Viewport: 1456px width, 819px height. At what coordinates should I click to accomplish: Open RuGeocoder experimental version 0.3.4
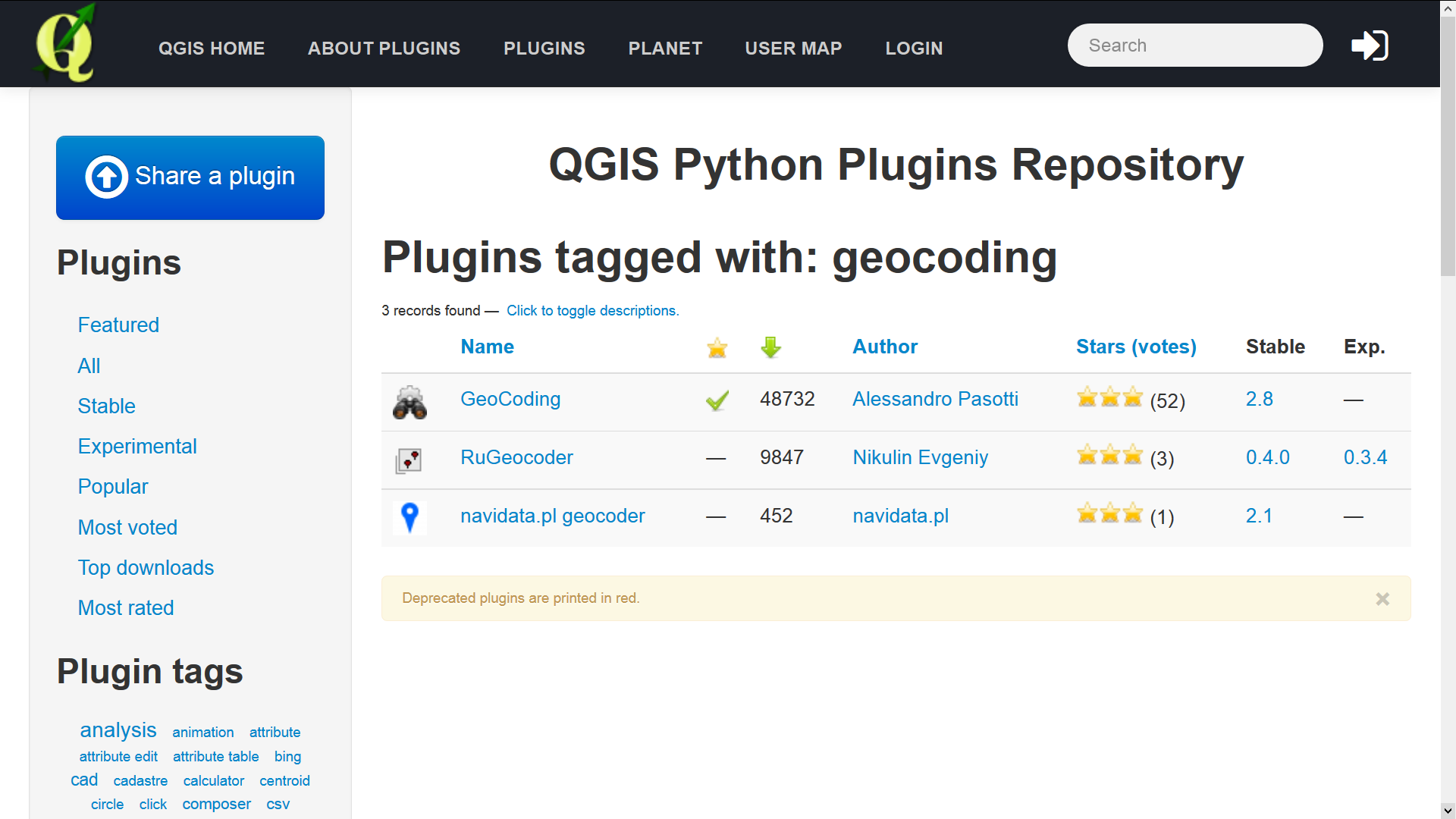pyautogui.click(x=1365, y=458)
